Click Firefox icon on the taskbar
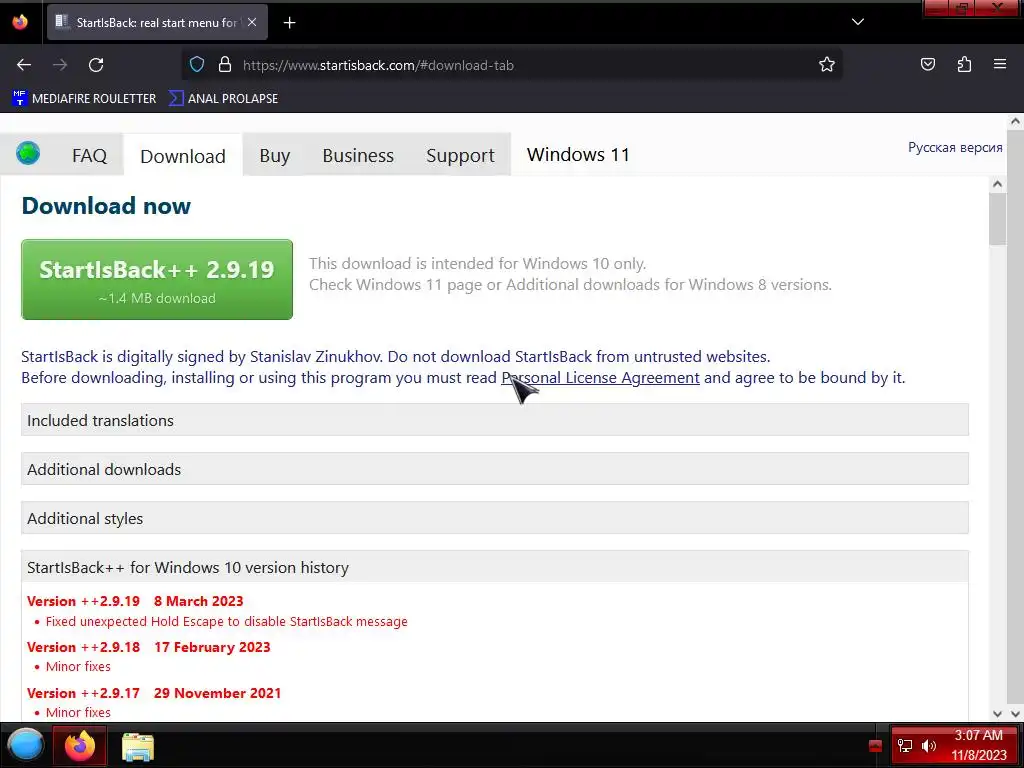The image size is (1024, 768). point(80,745)
